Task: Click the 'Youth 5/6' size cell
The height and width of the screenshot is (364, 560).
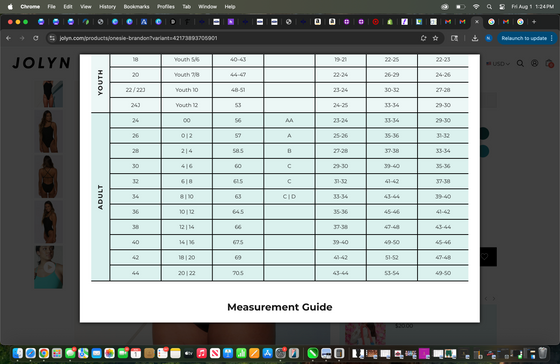Action: (187, 60)
